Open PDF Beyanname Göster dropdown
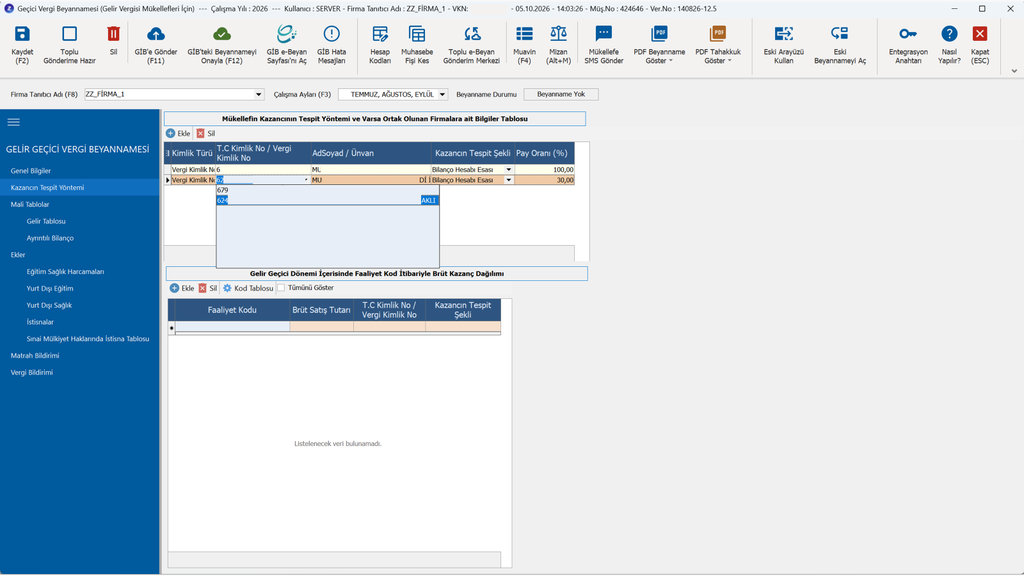 (660, 45)
